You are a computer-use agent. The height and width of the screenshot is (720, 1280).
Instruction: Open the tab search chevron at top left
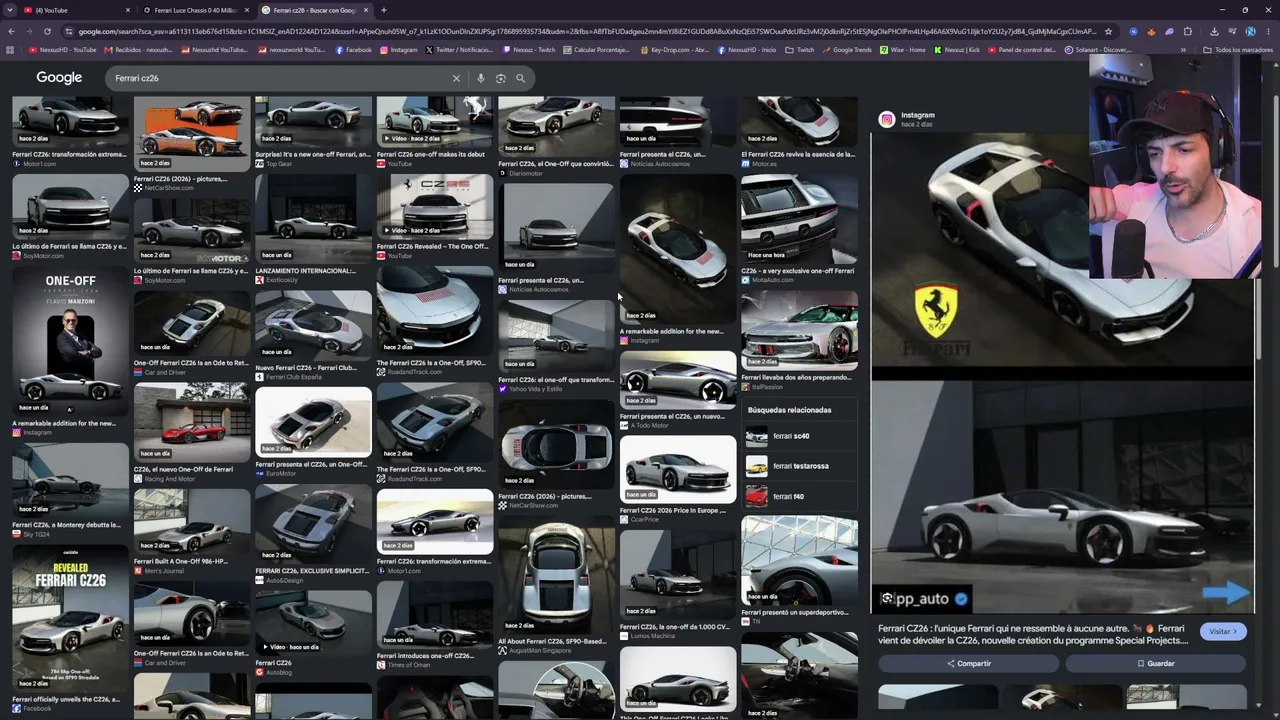pyautogui.click(x=9, y=10)
